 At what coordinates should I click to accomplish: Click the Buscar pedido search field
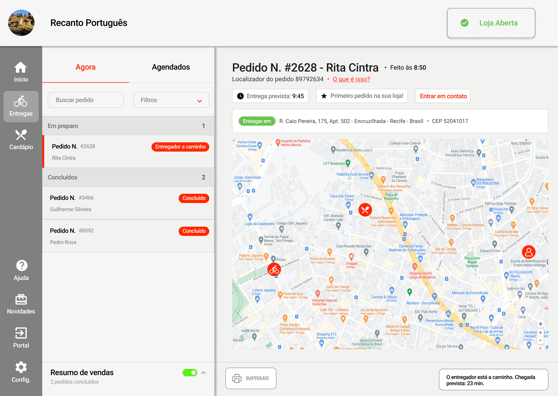coord(86,100)
